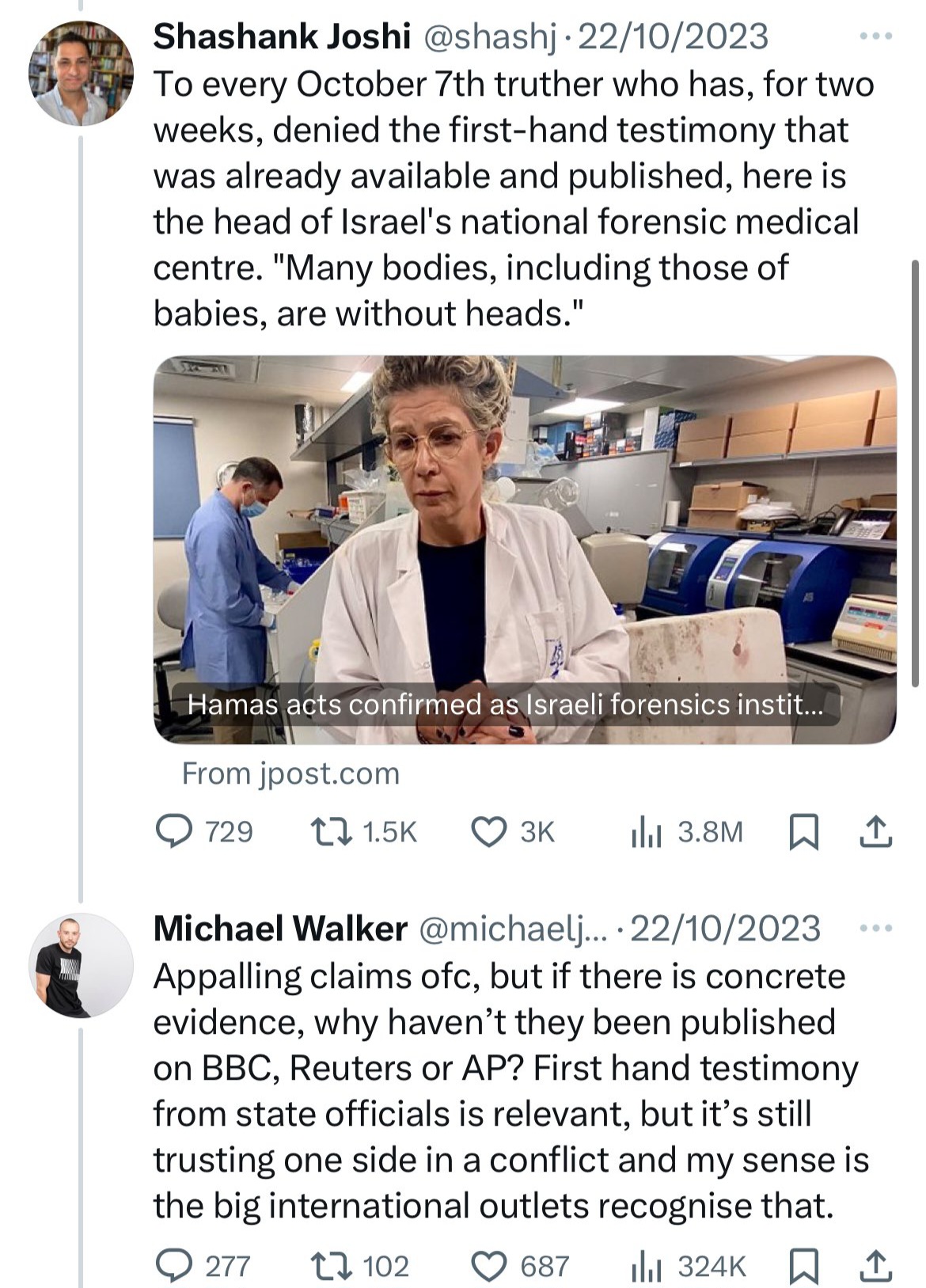Bookmark Shashank Joshi's tweet

[x=803, y=833]
